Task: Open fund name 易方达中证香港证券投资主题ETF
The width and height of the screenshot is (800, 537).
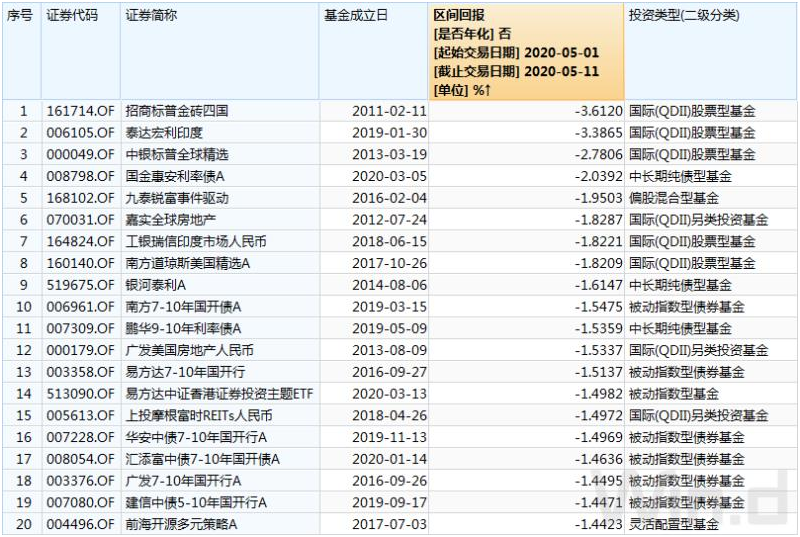Action: pyautogui.click(x=219, y=394)
